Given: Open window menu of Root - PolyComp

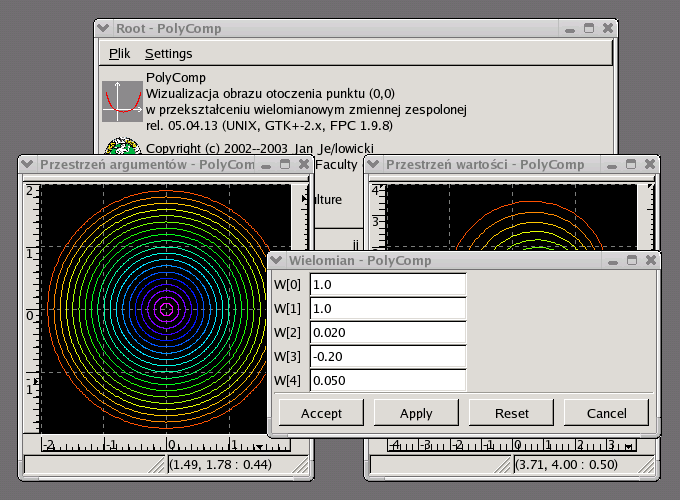Looking at the screenshot, I should (x=103, y=28).
